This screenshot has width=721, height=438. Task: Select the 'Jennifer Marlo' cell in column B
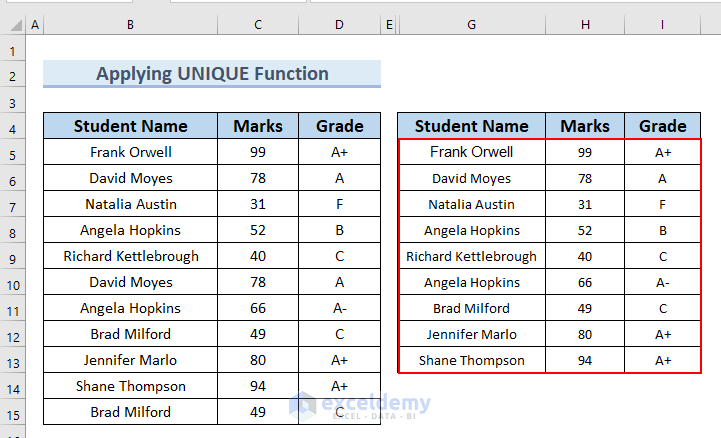click(130, 360)
